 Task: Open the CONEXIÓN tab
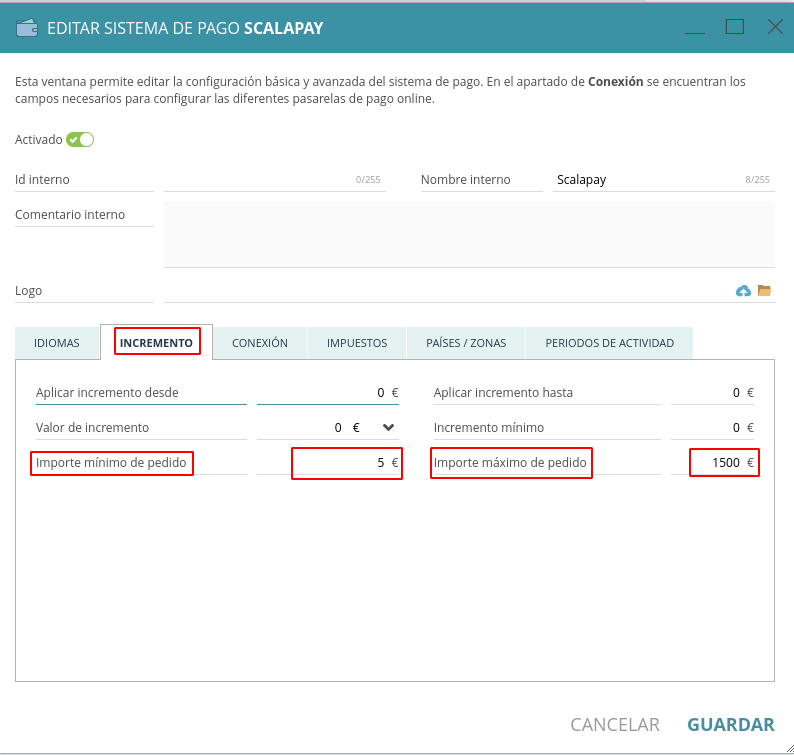tap(260, 343)
